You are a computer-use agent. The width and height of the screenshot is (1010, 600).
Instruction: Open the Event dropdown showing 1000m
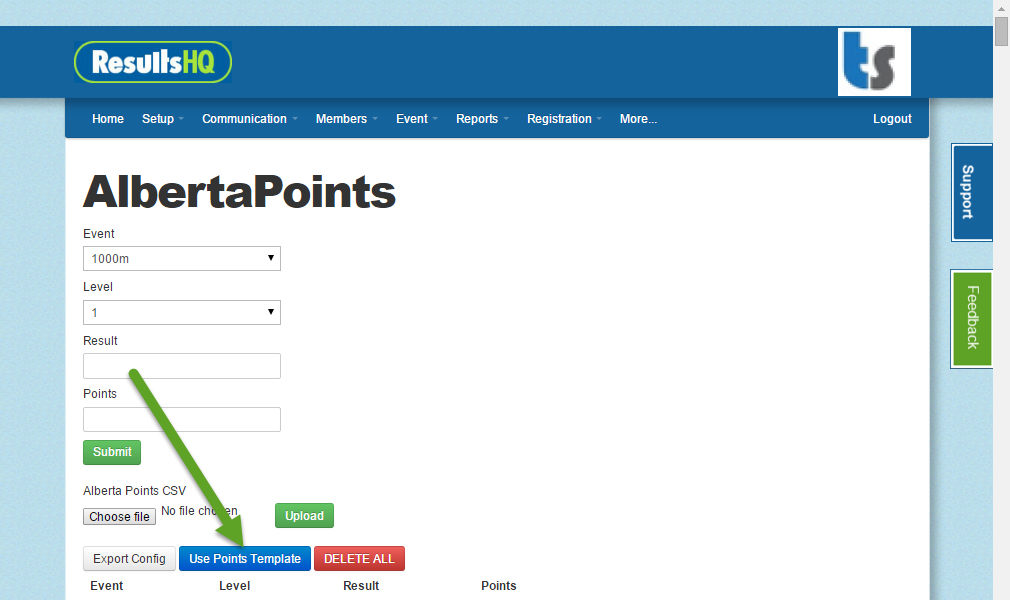(182, 258)
